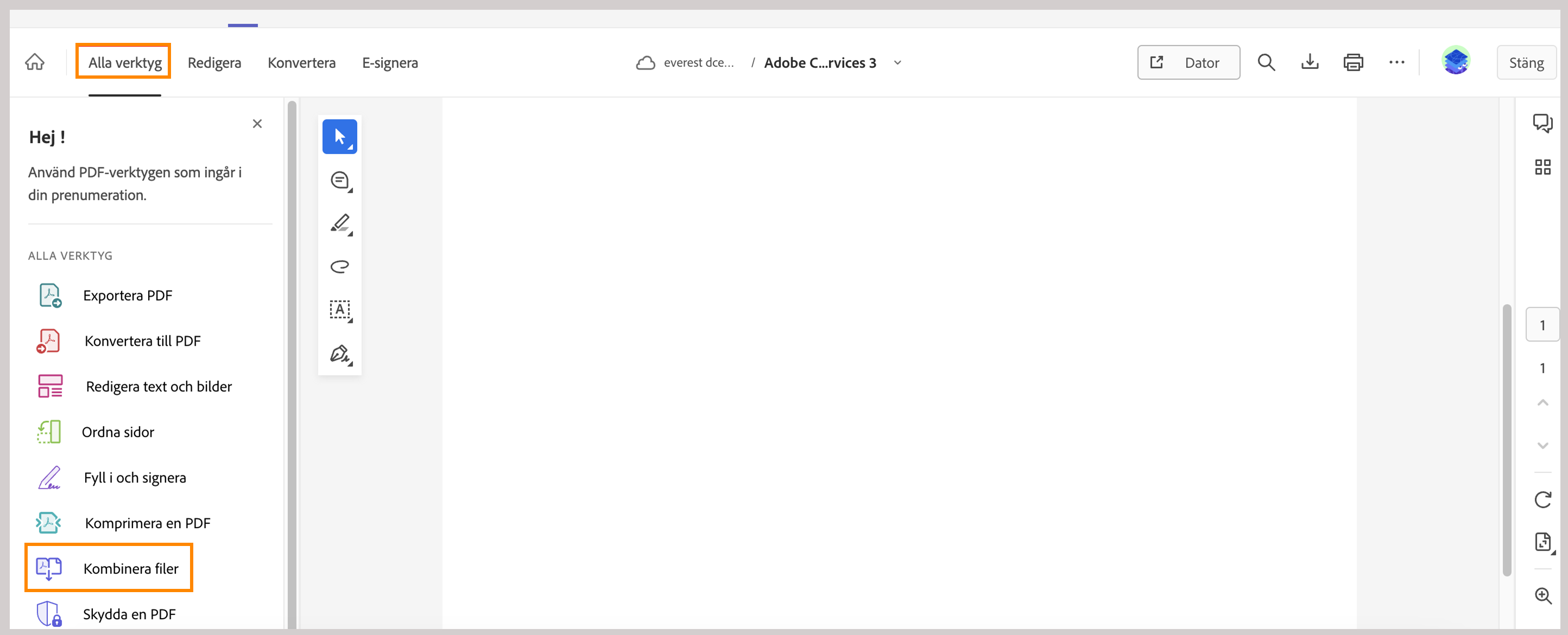Go to next page with down chevron
This screenshot has height=635, width=1568.
coord(1542,446)
